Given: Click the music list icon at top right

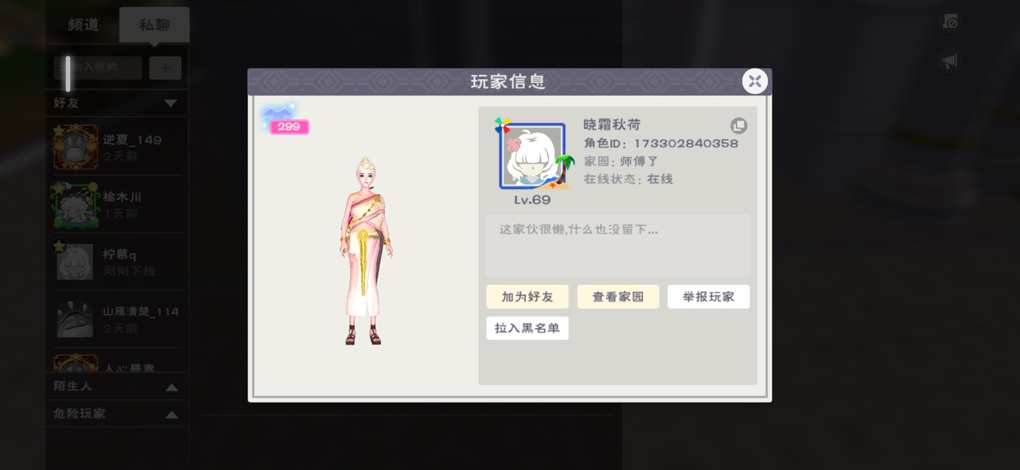Looking at the screenshot, I should tap(950, 21).
